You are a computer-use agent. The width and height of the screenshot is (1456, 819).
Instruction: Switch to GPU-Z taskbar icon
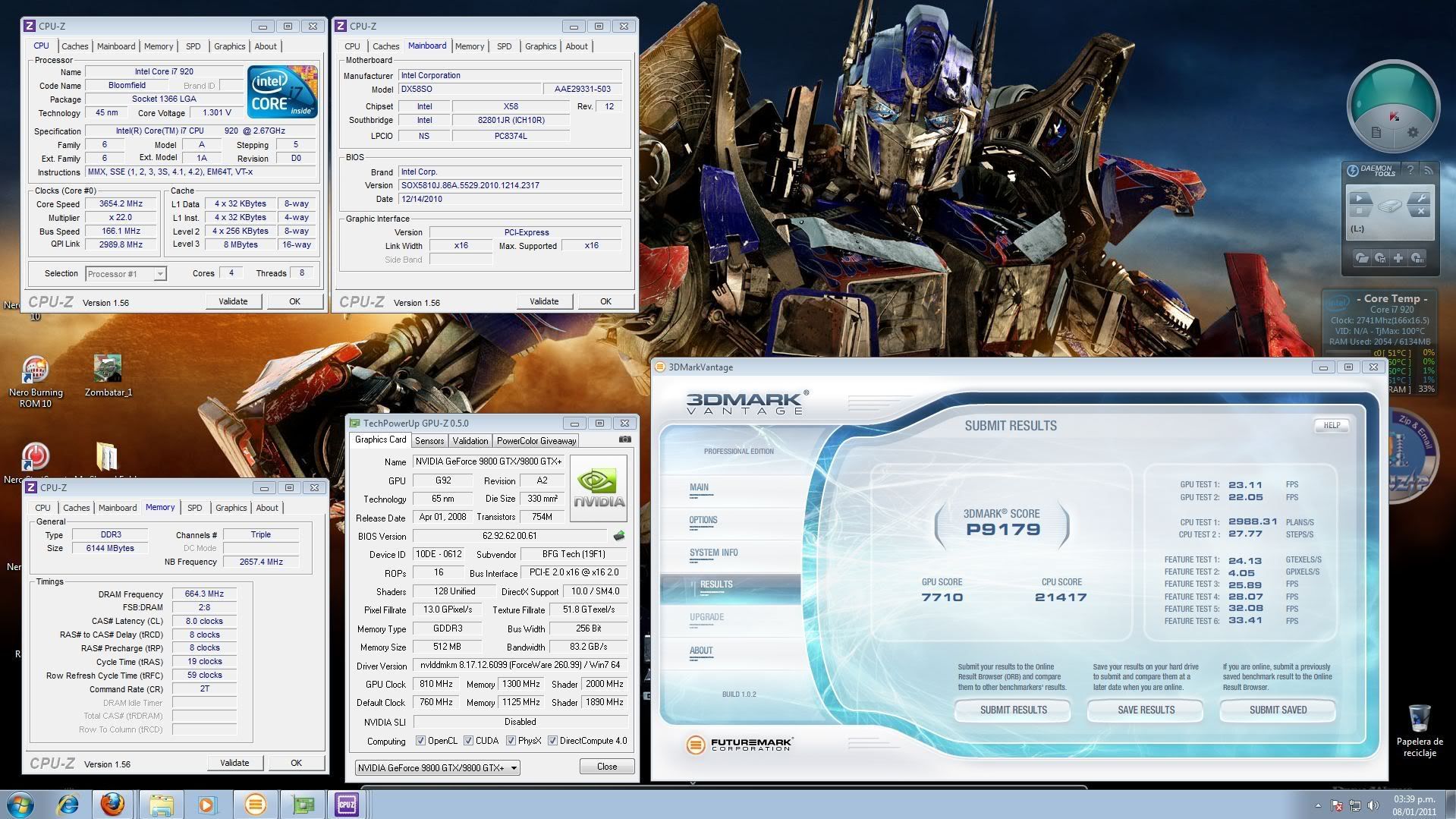click(302, 804)
